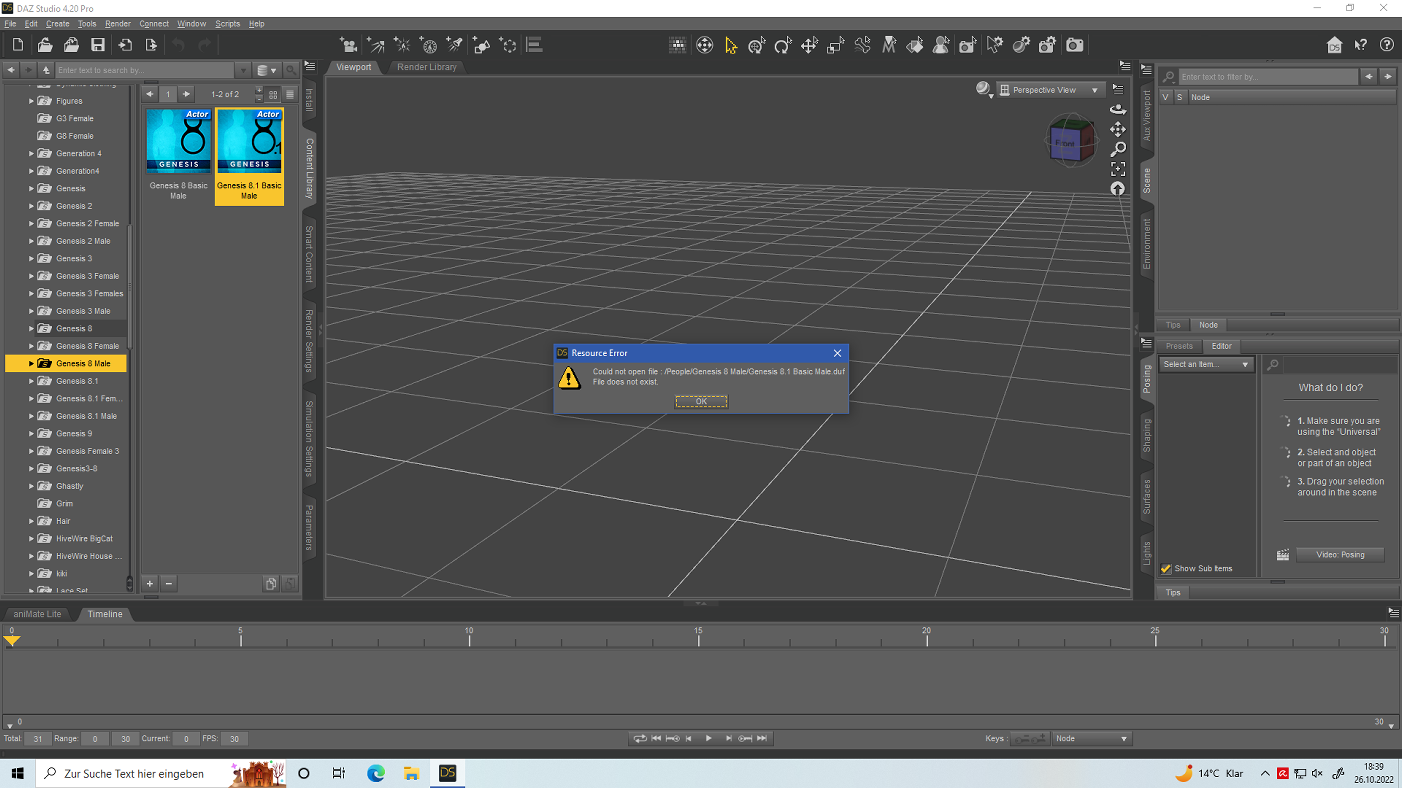Open the Perspective View dropdown
The height and width of the screenshot is (788, 1402).
point(1052,90)
